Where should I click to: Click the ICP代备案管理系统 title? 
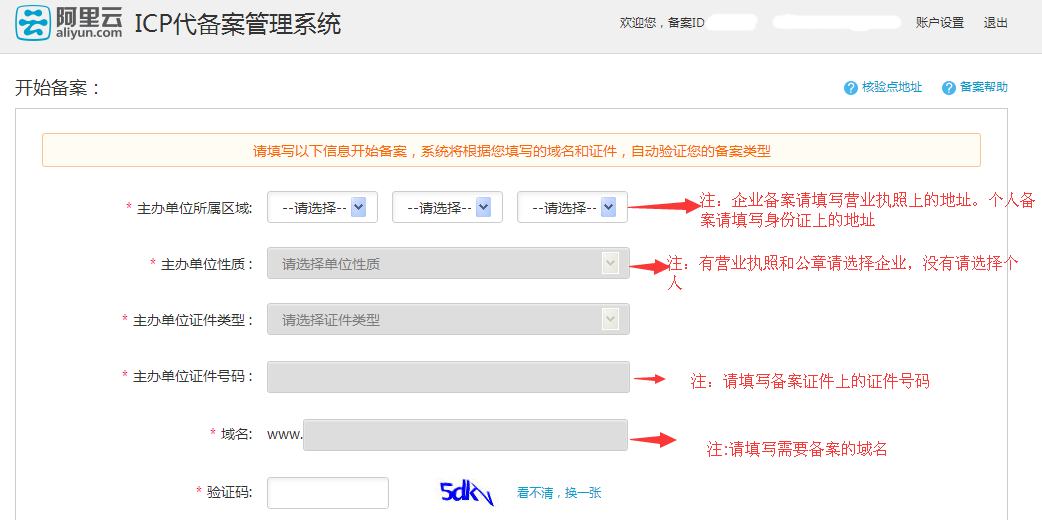point(238,24)
